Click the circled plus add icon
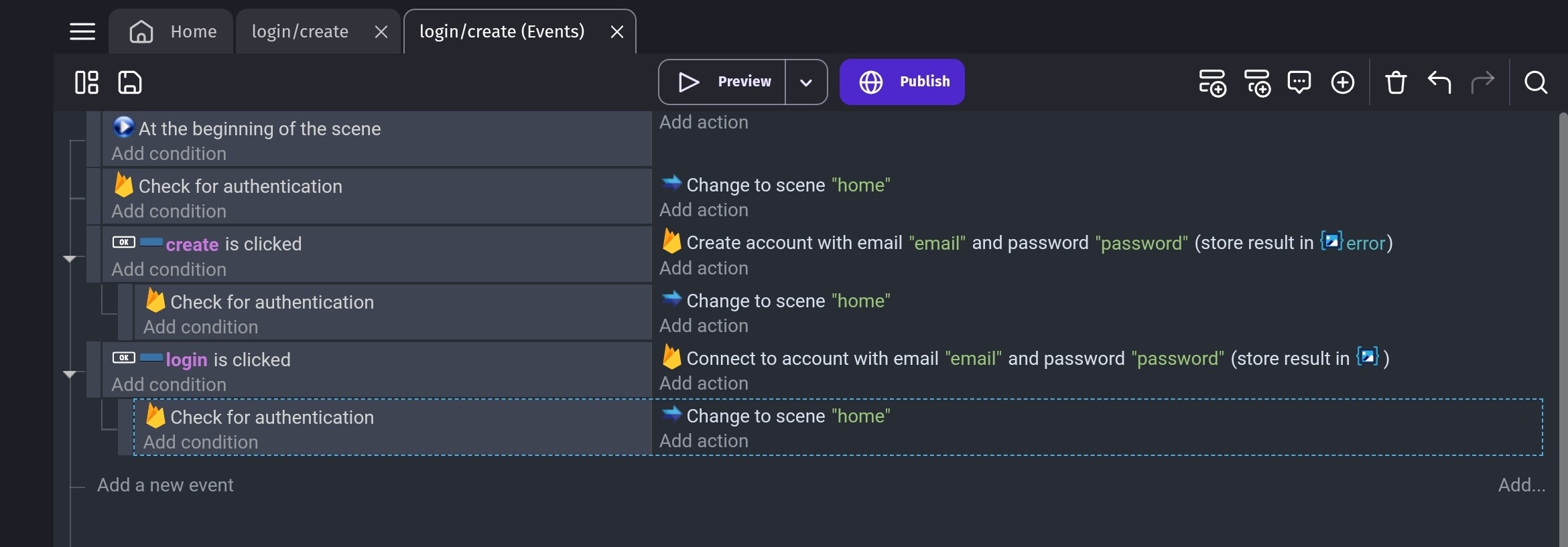The image size is (1568, 547). [1342, 82]
